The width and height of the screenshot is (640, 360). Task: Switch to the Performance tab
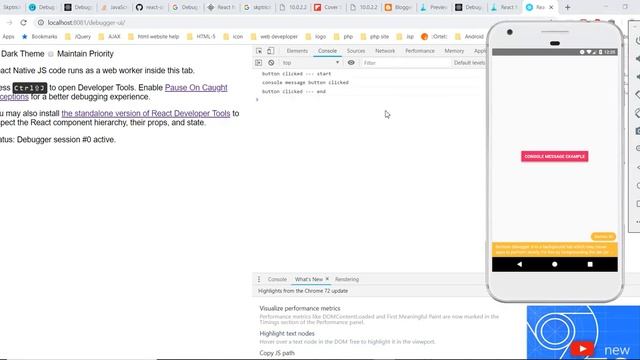[420, 51]
